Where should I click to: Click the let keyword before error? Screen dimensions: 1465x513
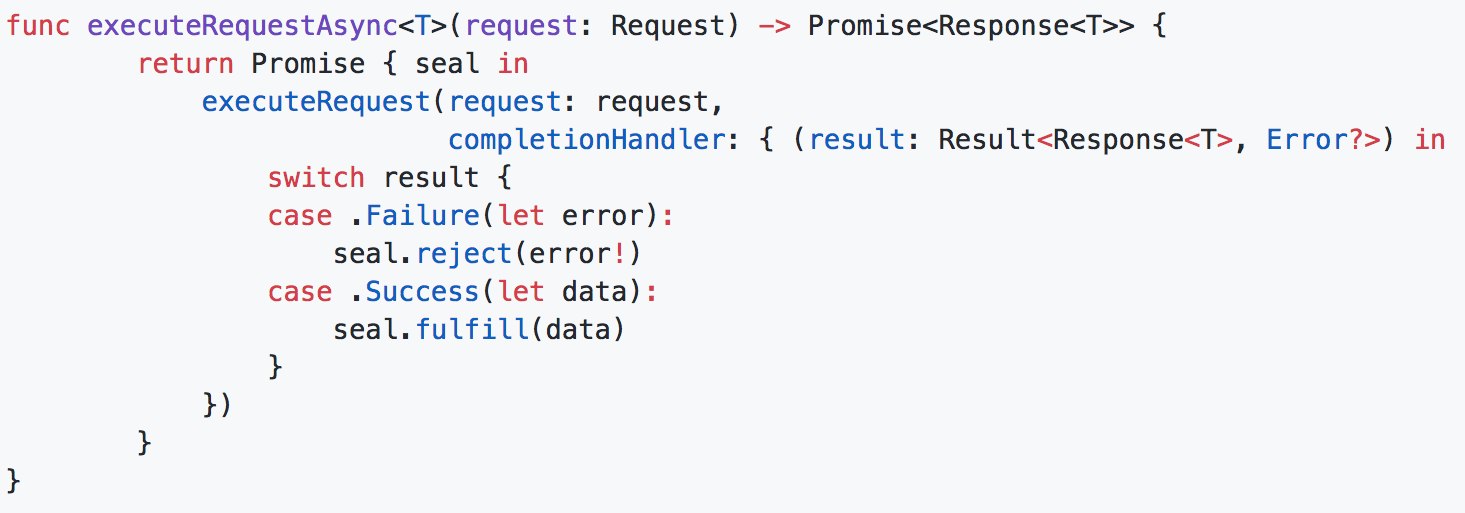point(521,216)
